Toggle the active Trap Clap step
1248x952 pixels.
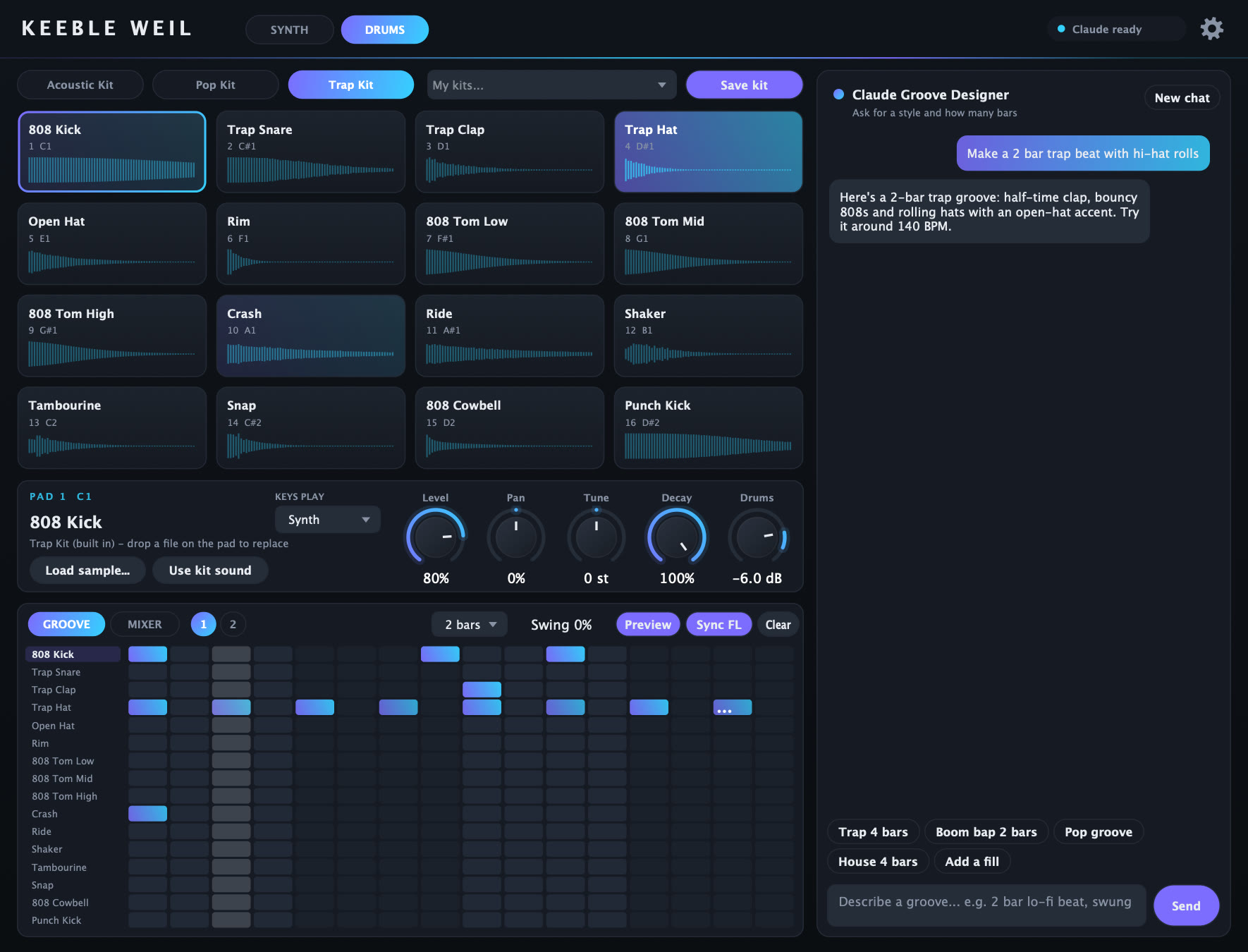482,689
